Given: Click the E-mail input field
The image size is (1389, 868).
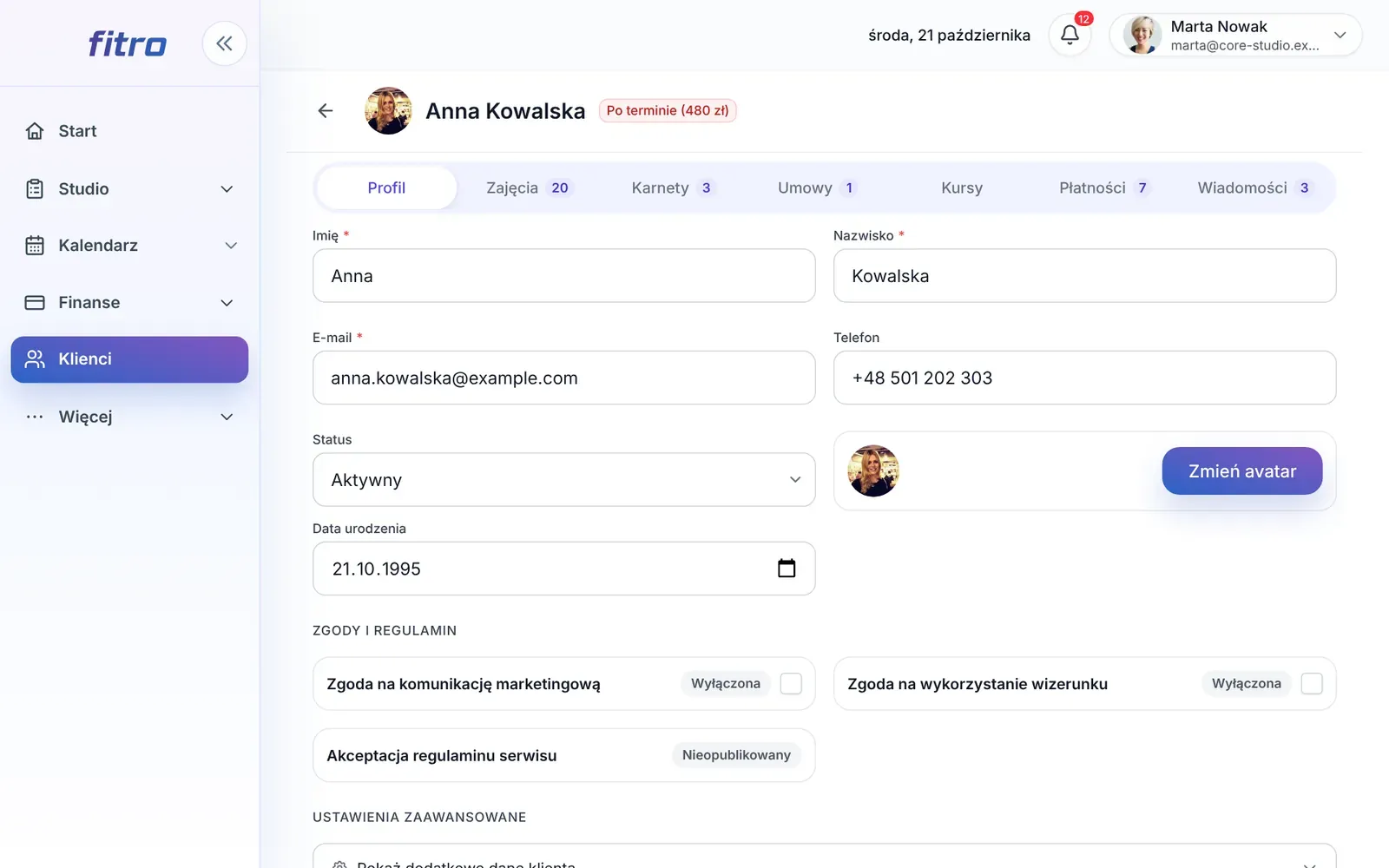Looking at the screenshot, I should click(x=564, y=378).
